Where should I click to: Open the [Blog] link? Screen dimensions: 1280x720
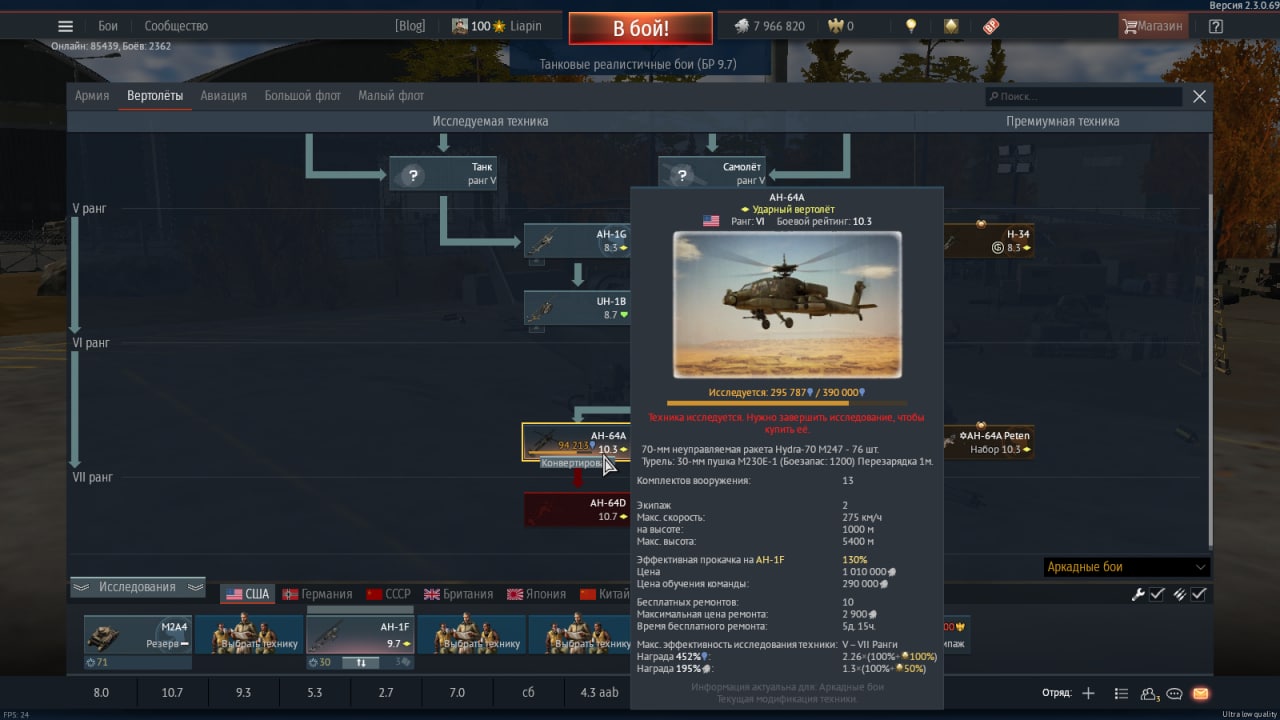410,26
